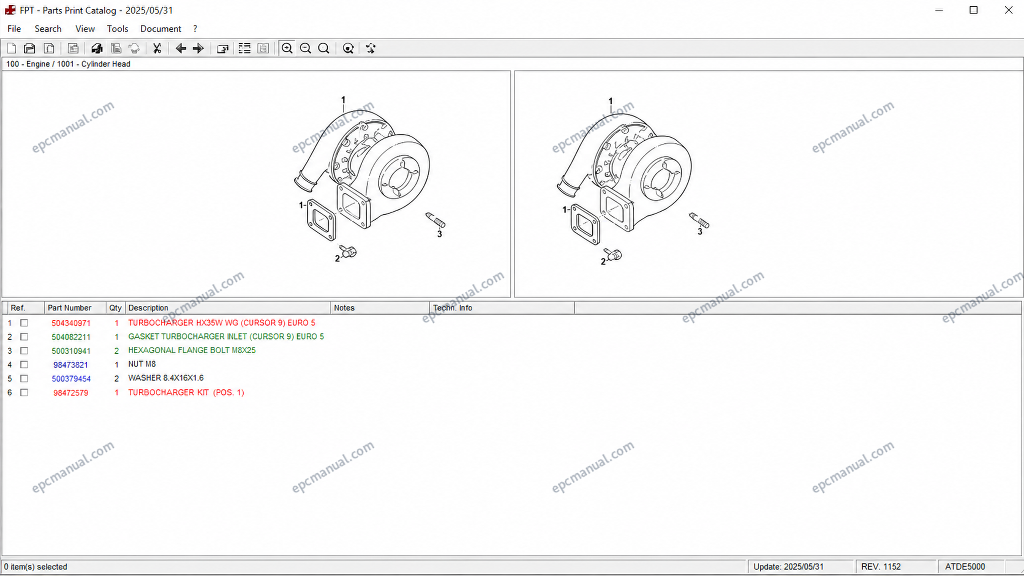Click the FPT app icon in title bar
Viewport: 1024px width, 576px height.
point(10,10)
